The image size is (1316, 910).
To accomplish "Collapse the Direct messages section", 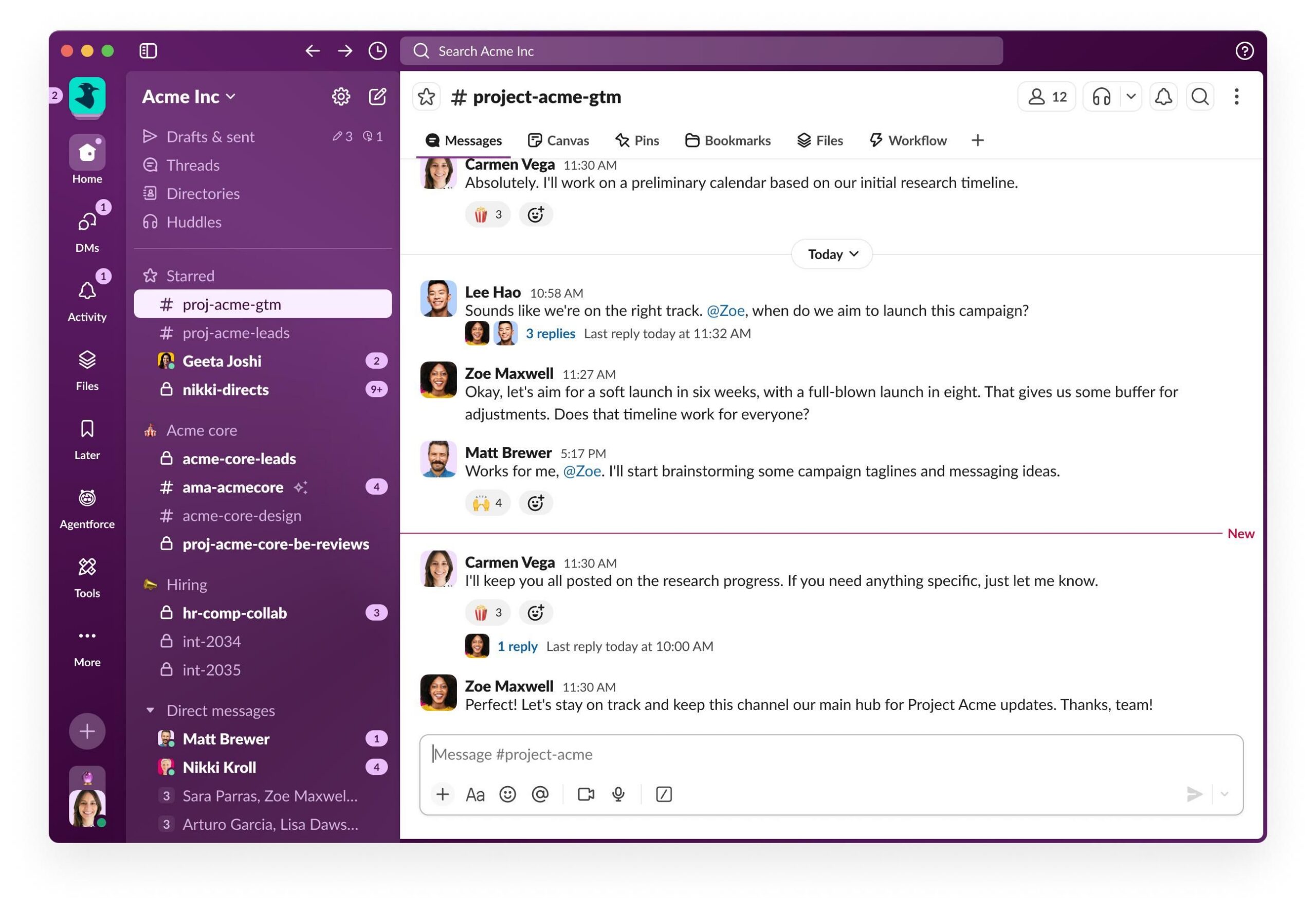I will 150,710.
